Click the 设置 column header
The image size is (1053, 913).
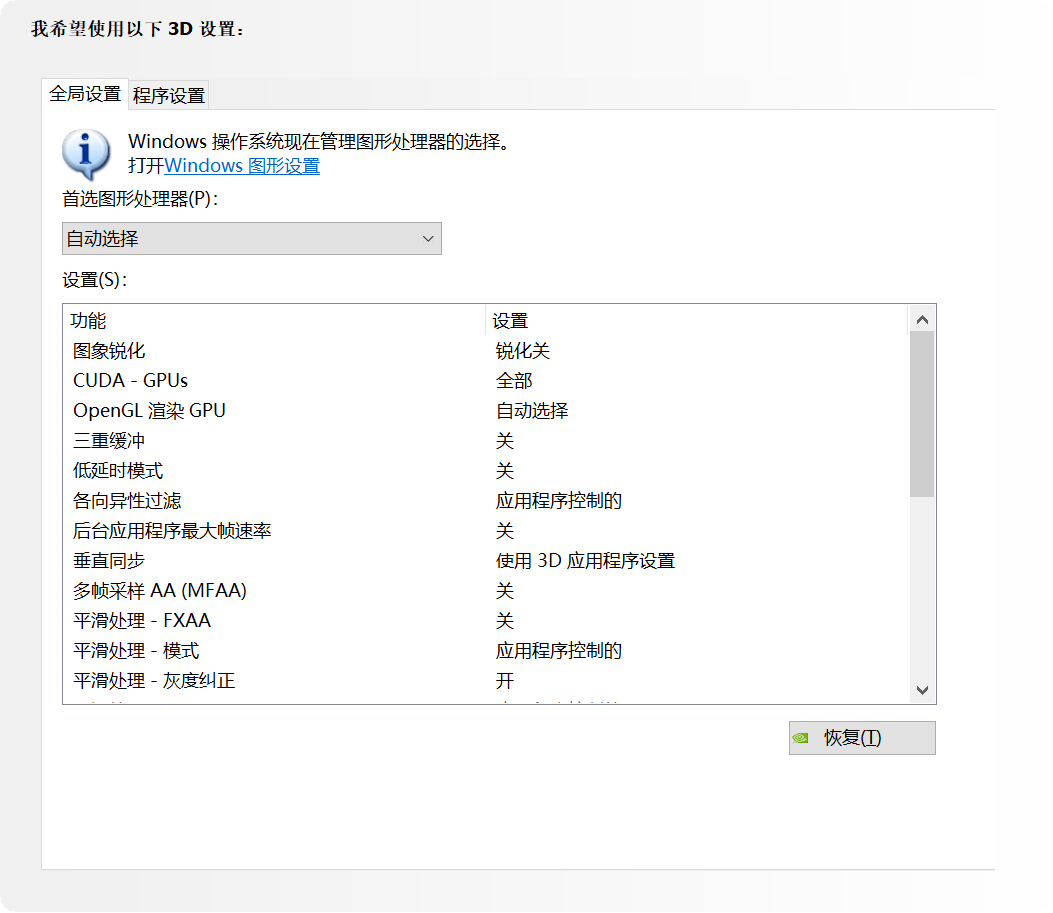696,321
